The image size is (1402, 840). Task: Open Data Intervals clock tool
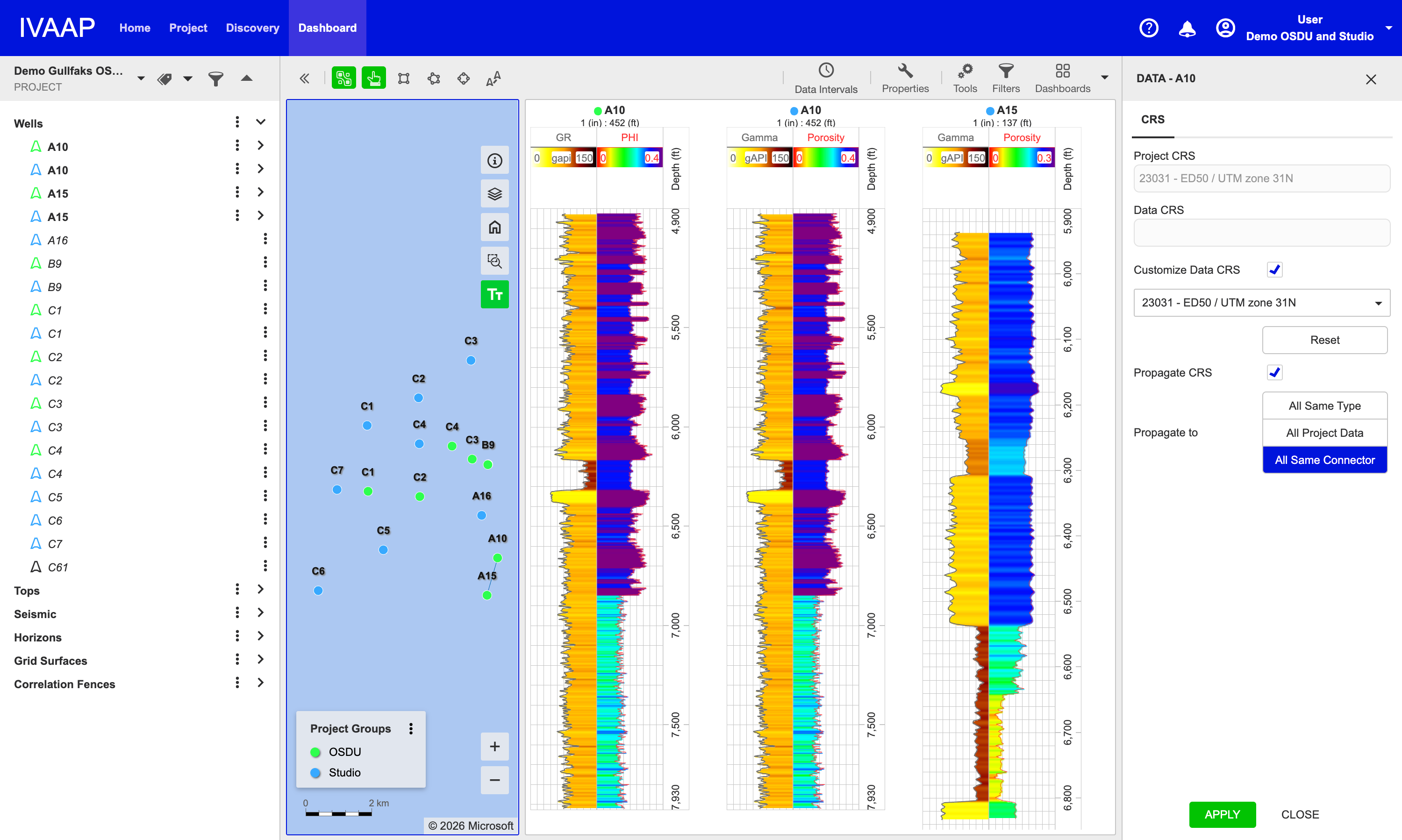826,78
